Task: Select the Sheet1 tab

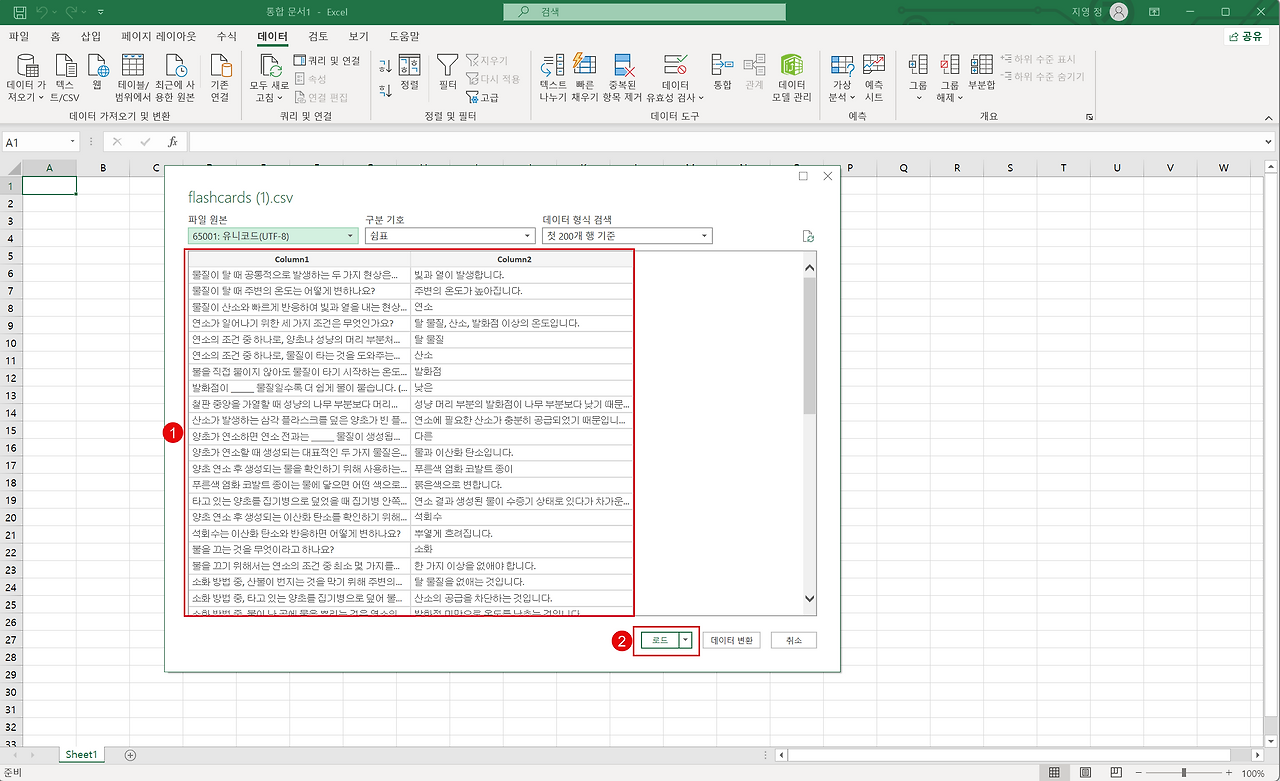Action: [x=81, y=755]
